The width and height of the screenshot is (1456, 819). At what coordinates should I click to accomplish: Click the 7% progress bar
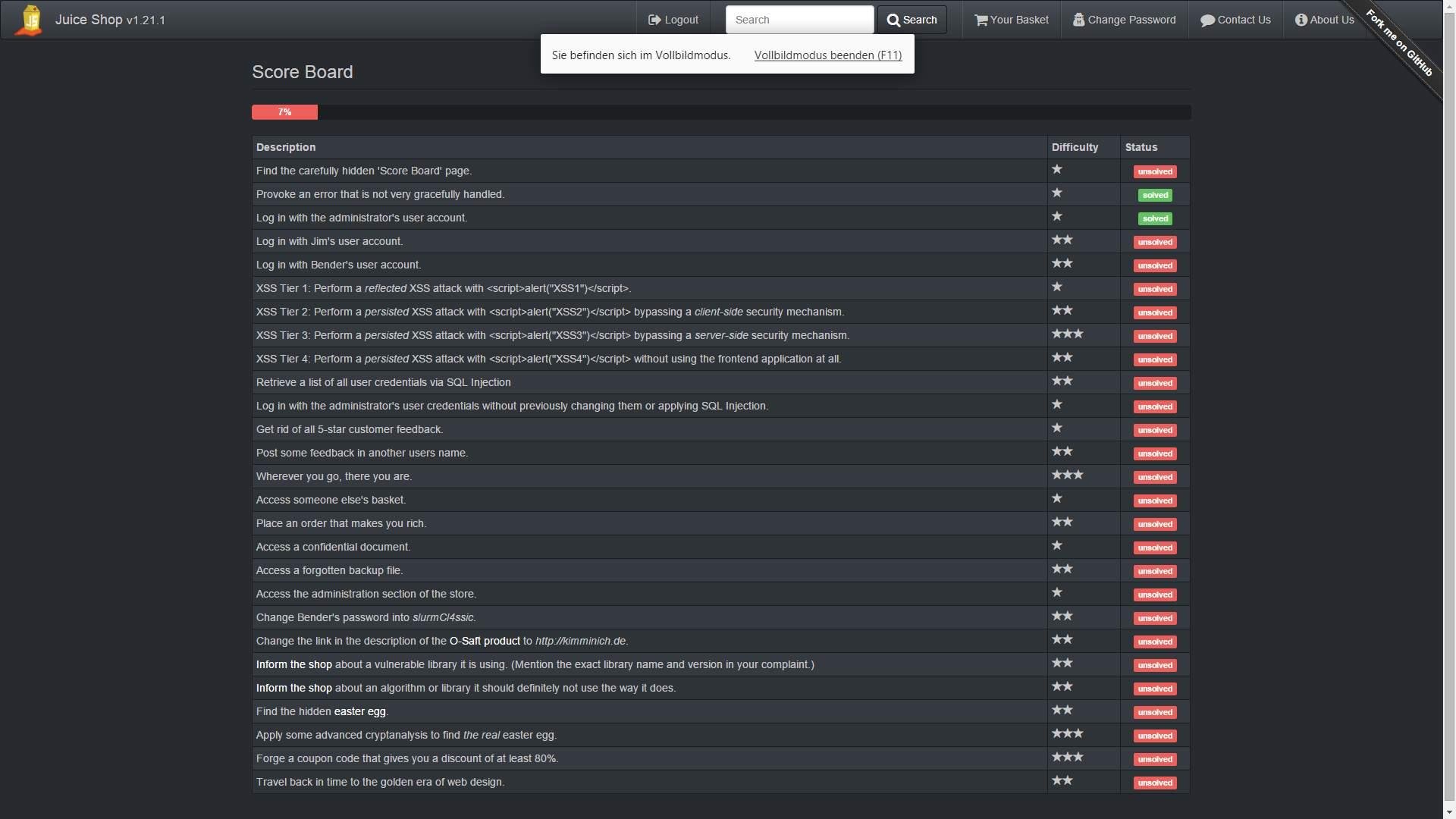(284, 112)
